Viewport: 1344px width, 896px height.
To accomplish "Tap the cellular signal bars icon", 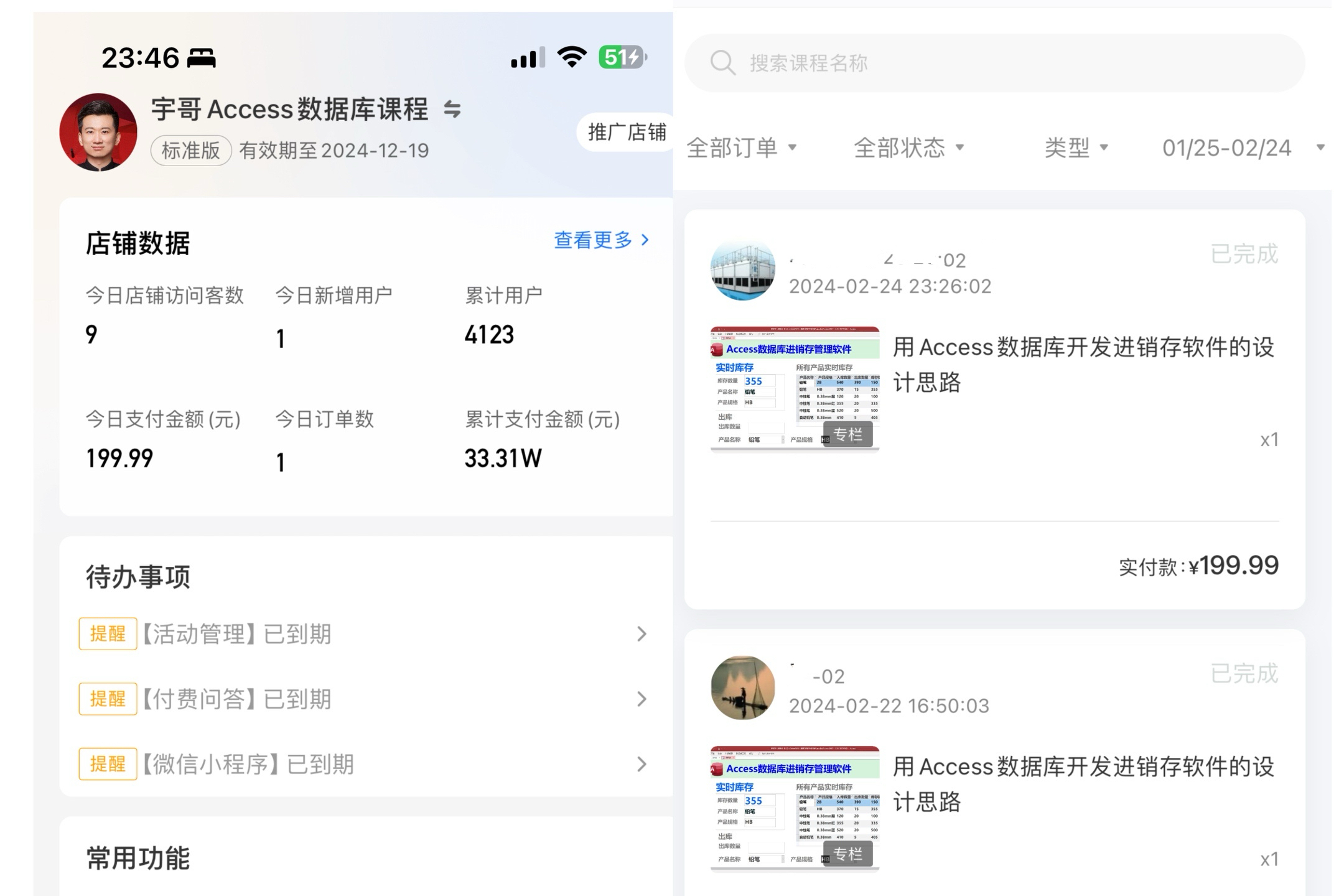I will click(x=528, y=57).
